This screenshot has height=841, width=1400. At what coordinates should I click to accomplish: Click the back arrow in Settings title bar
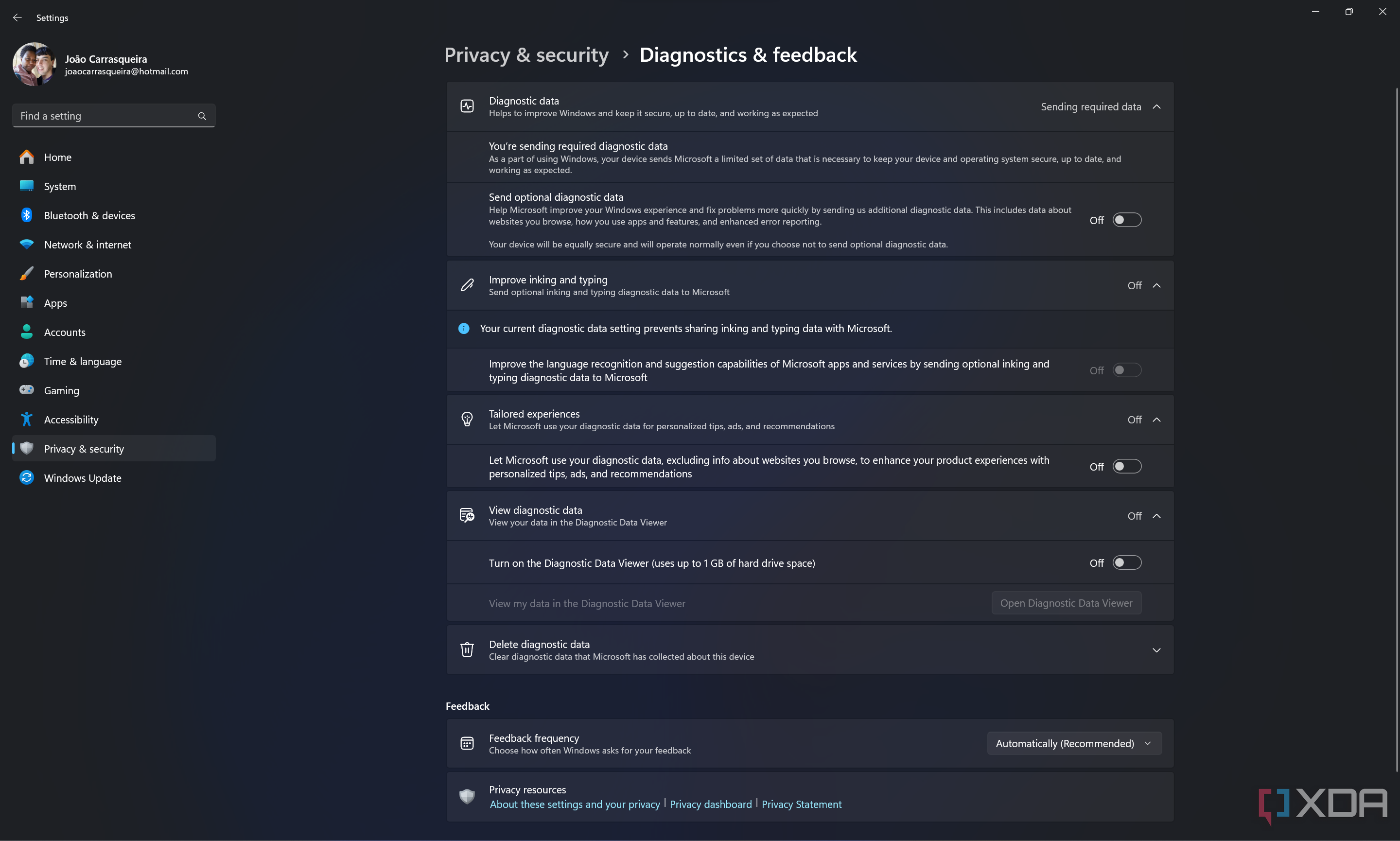(17, 18)
